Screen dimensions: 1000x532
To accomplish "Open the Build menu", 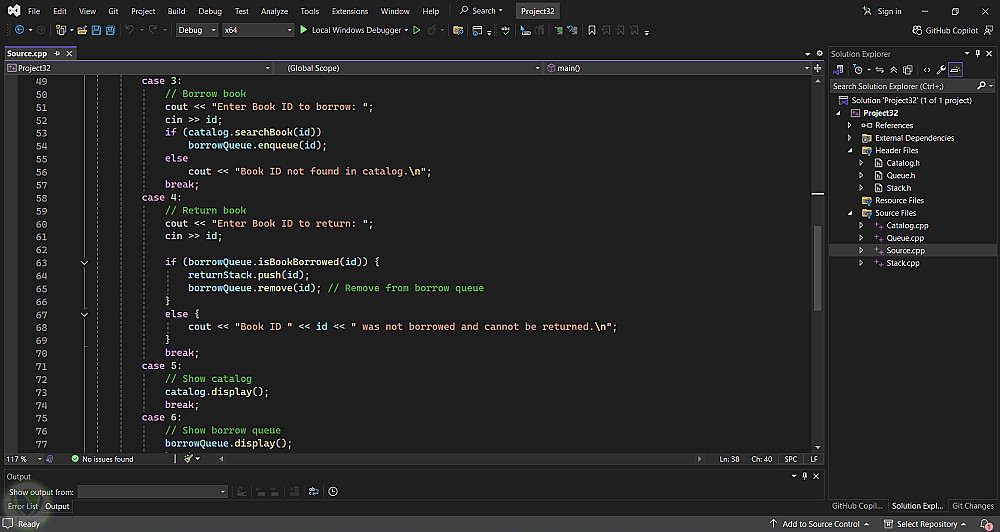I will [x=176, y=11].
